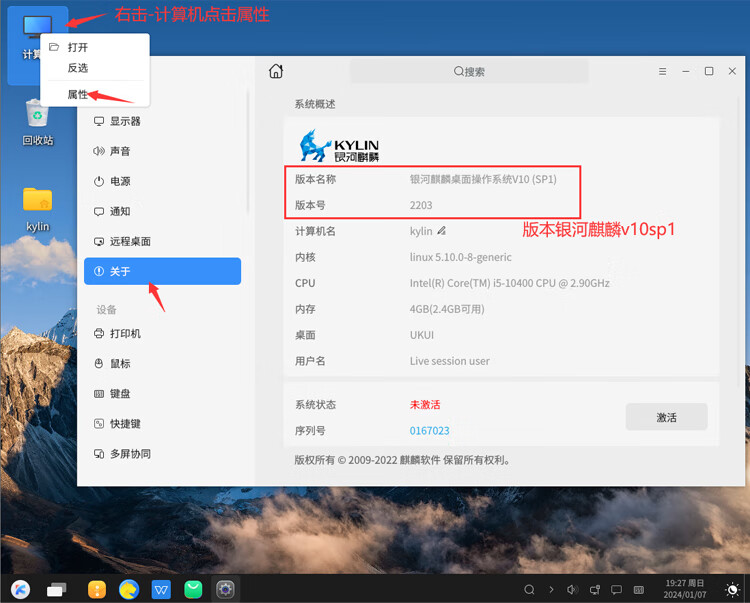Click the network icon in system tray
Viewport: 750px width, 603px height.
point(595,590)
